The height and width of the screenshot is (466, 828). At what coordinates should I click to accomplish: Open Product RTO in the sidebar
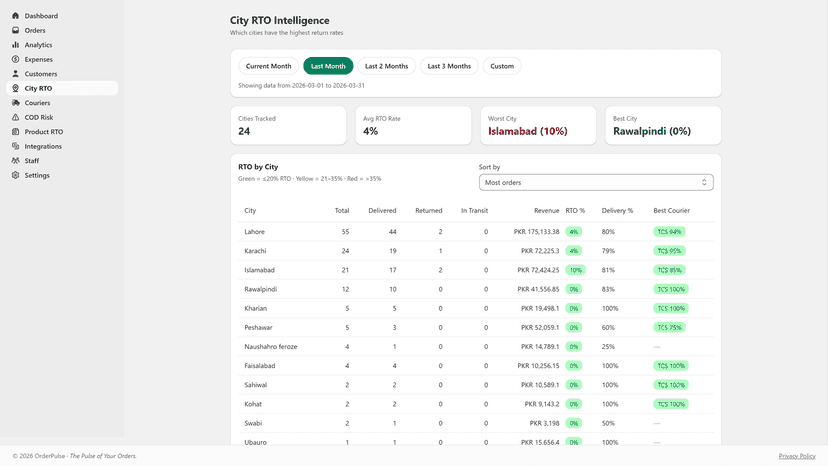coord(44,132)
